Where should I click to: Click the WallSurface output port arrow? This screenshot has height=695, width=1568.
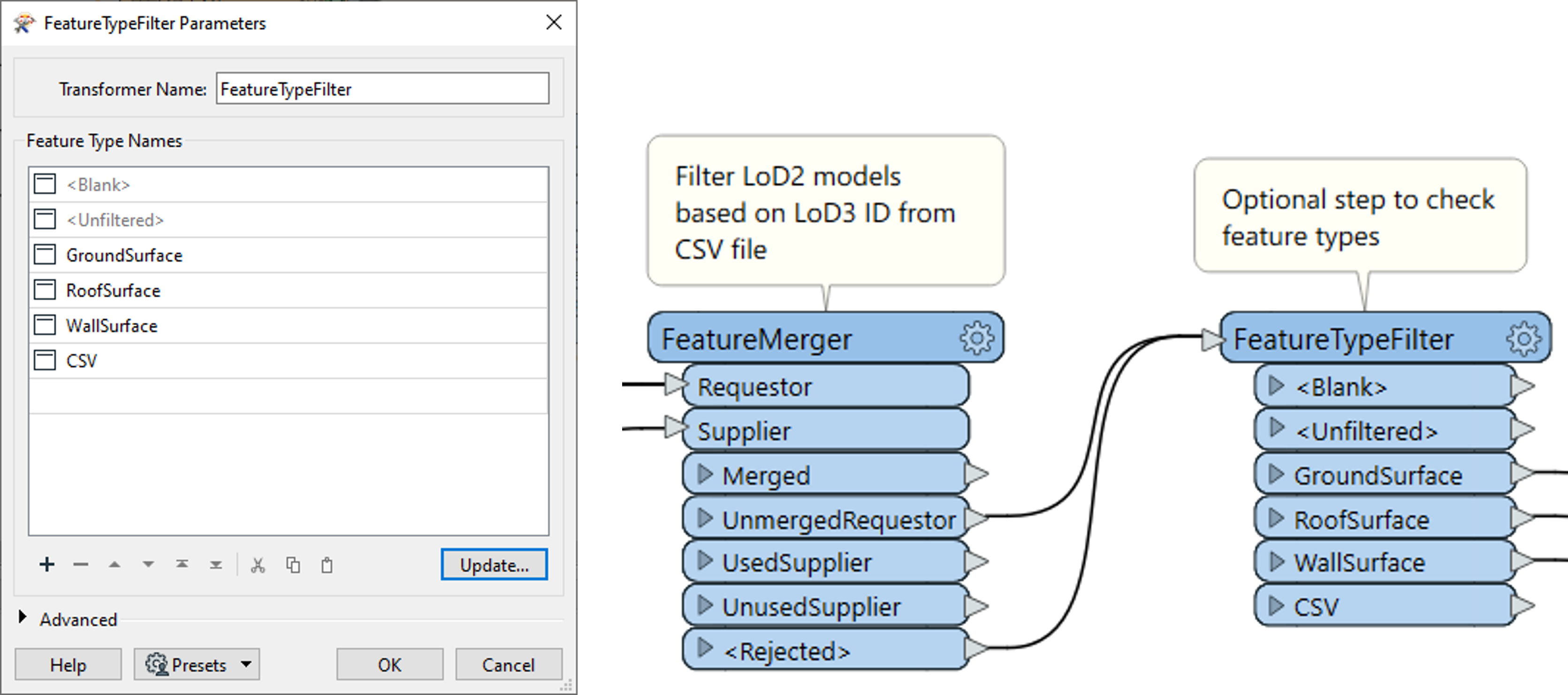pyautogui.click(x=1522, y=560)
